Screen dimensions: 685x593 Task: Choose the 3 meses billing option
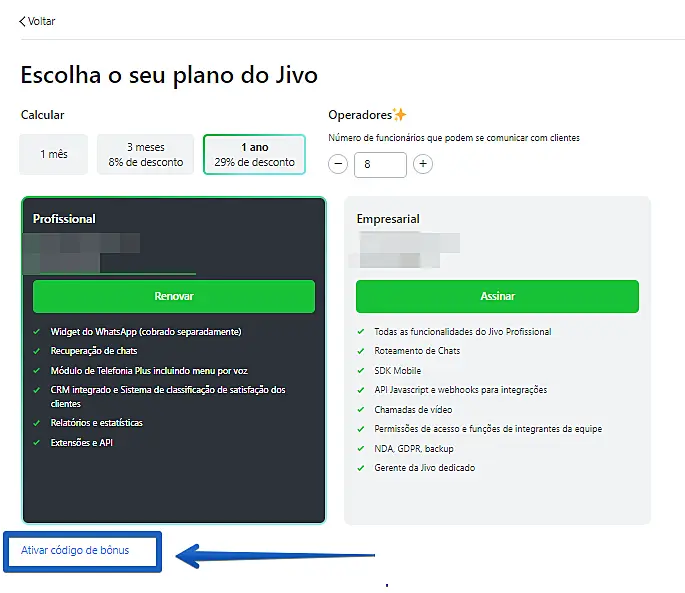pos(146,154)
